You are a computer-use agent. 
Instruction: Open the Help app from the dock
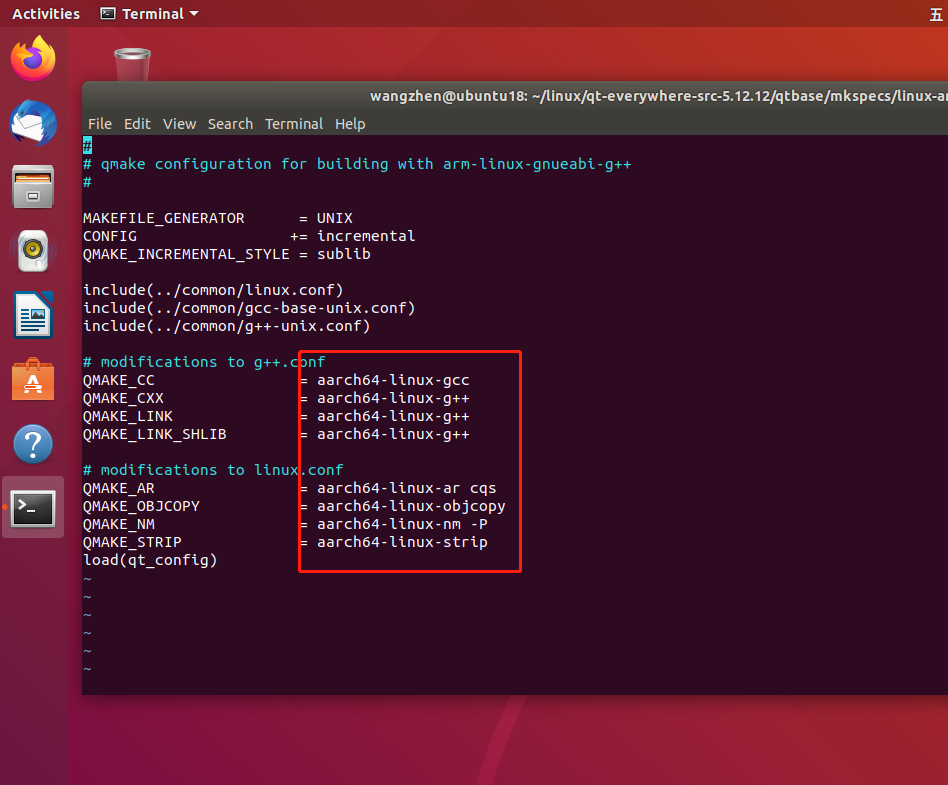(32, 443)
